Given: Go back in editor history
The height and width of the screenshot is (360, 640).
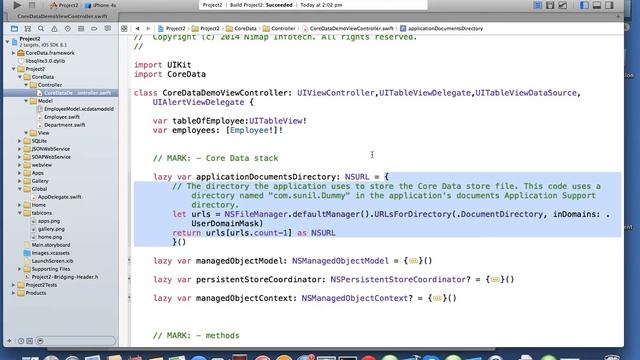Looking at the screenshot, I should pyautogui.click(x=138, y=29).
